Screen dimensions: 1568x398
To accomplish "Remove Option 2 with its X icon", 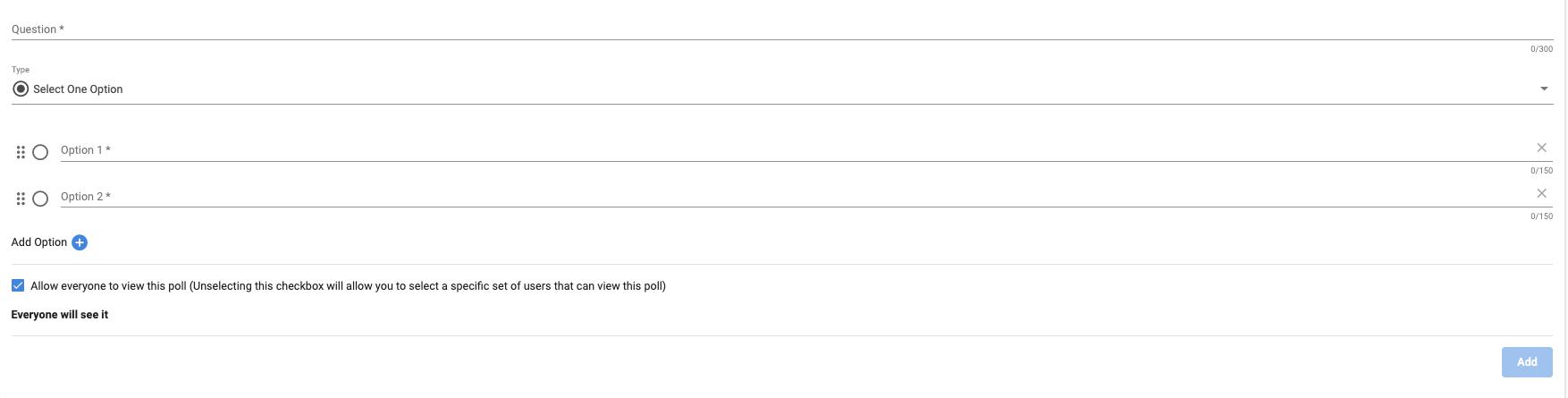I will point(1541,193).
